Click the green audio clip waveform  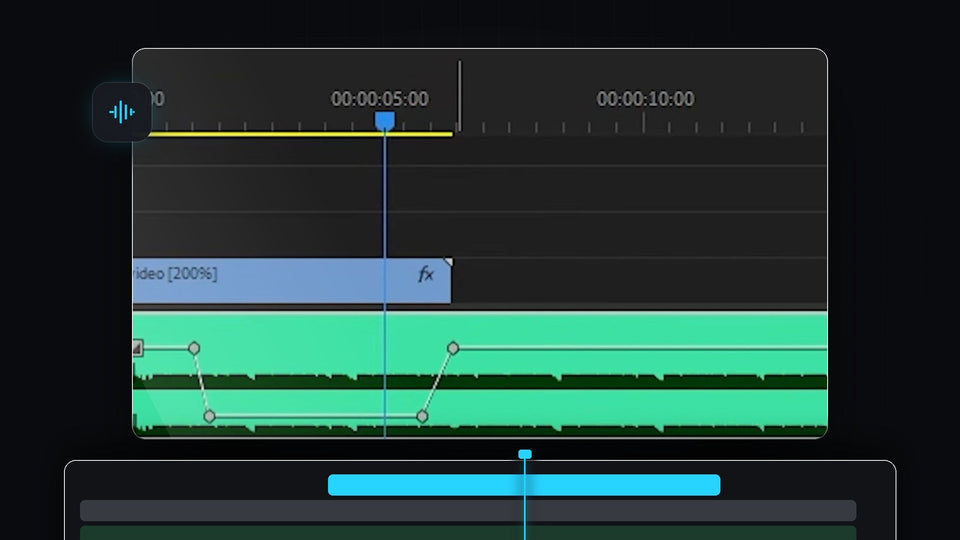480,375
